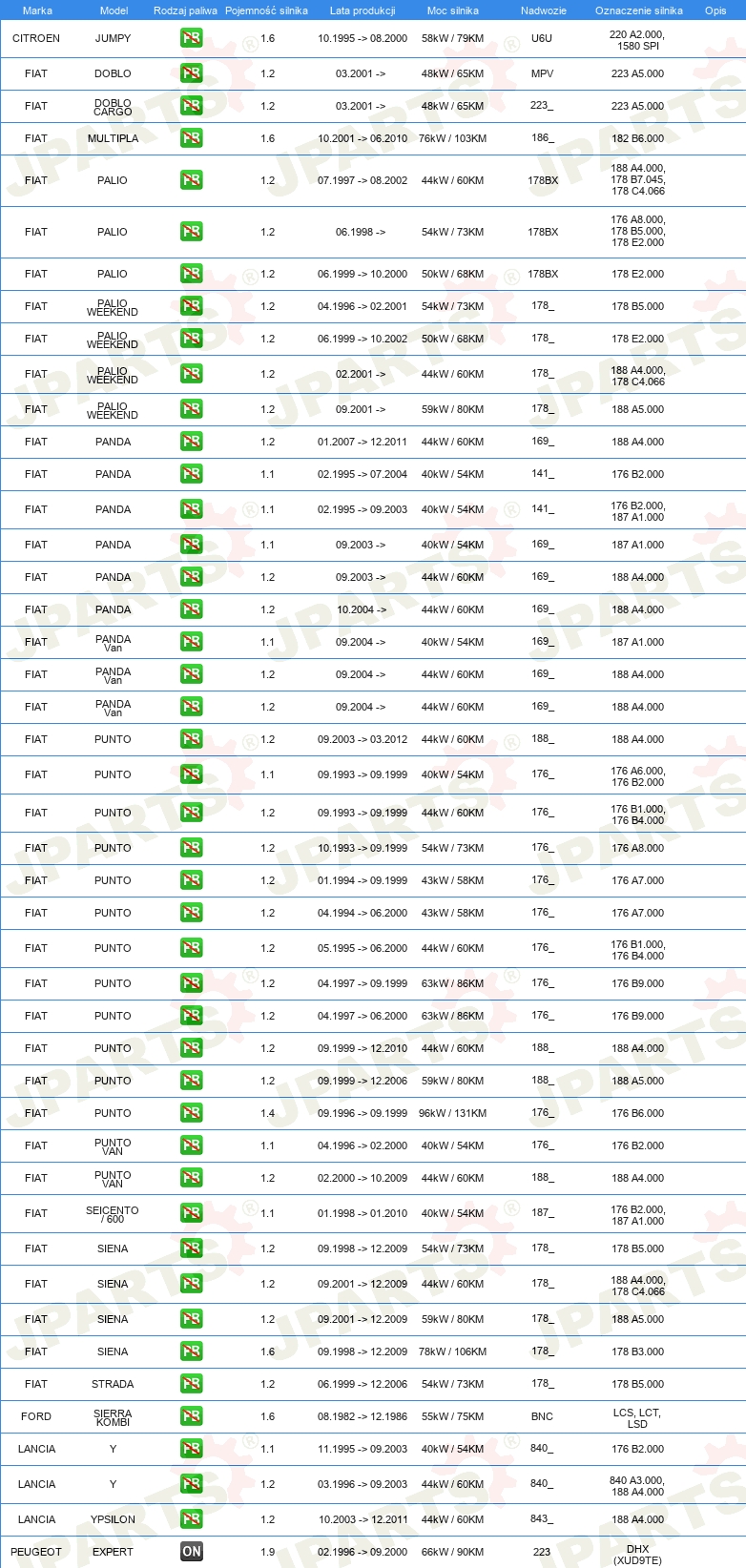Click the 78kW / 106KM power value
This screenshot has height=1568, width=746.
[x=452, y=1351]
